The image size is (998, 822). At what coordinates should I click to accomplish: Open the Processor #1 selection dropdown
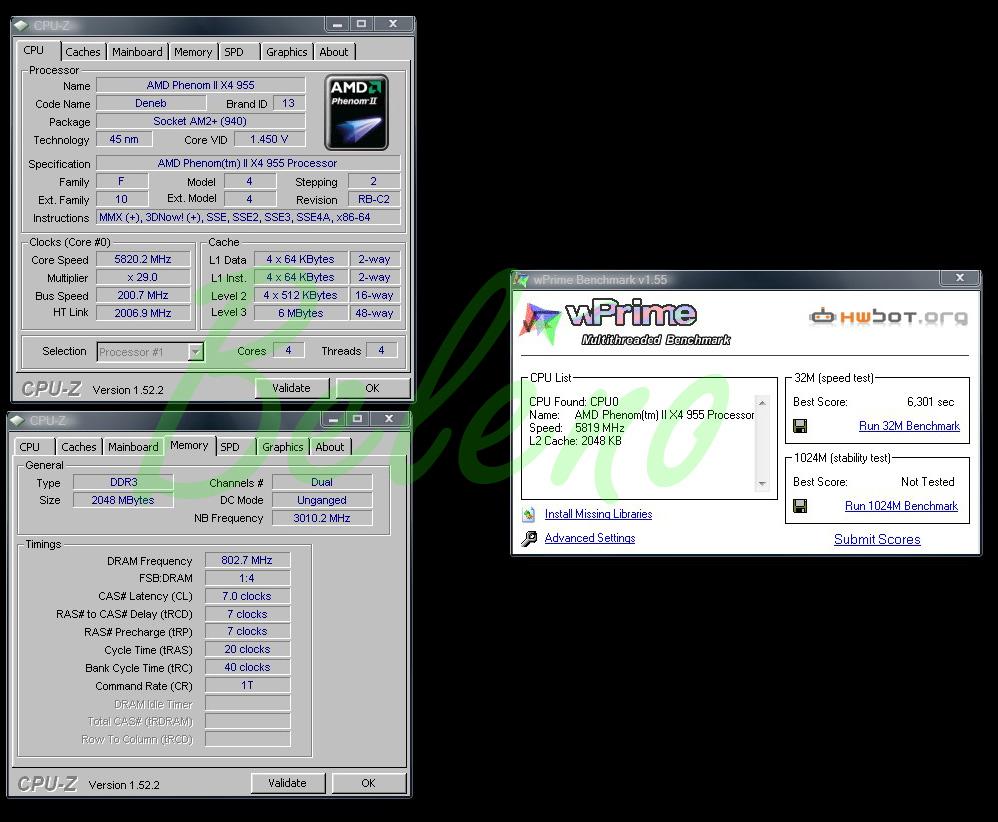tap(195, 351)
